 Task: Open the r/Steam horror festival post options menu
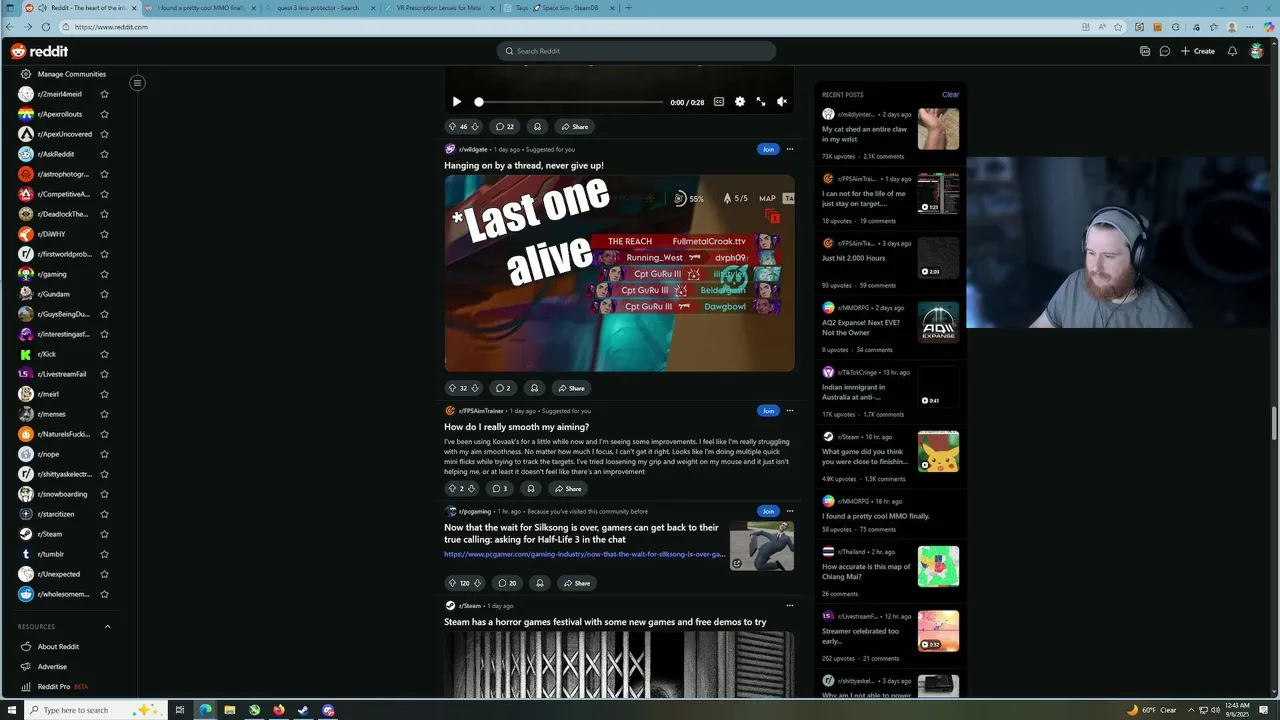coord(790,605)
